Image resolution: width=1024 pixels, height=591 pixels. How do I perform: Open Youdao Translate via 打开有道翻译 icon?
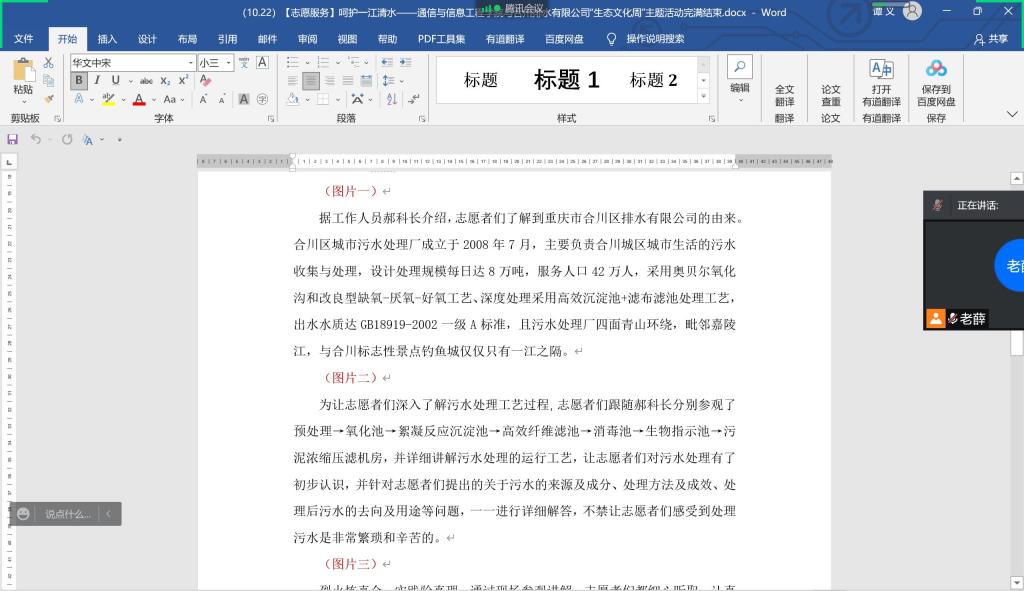881,82
